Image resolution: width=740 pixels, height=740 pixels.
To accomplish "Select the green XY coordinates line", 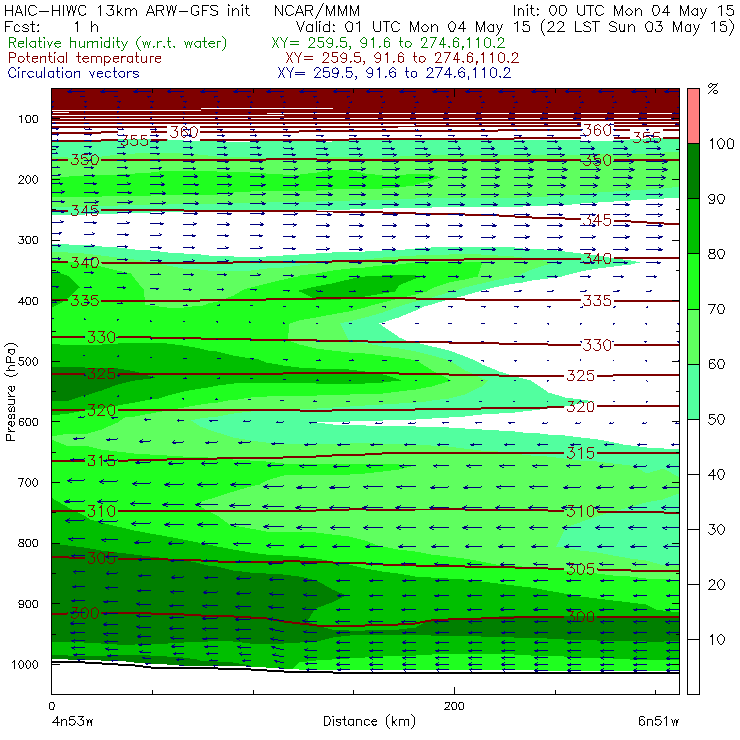I will [388, 43].
